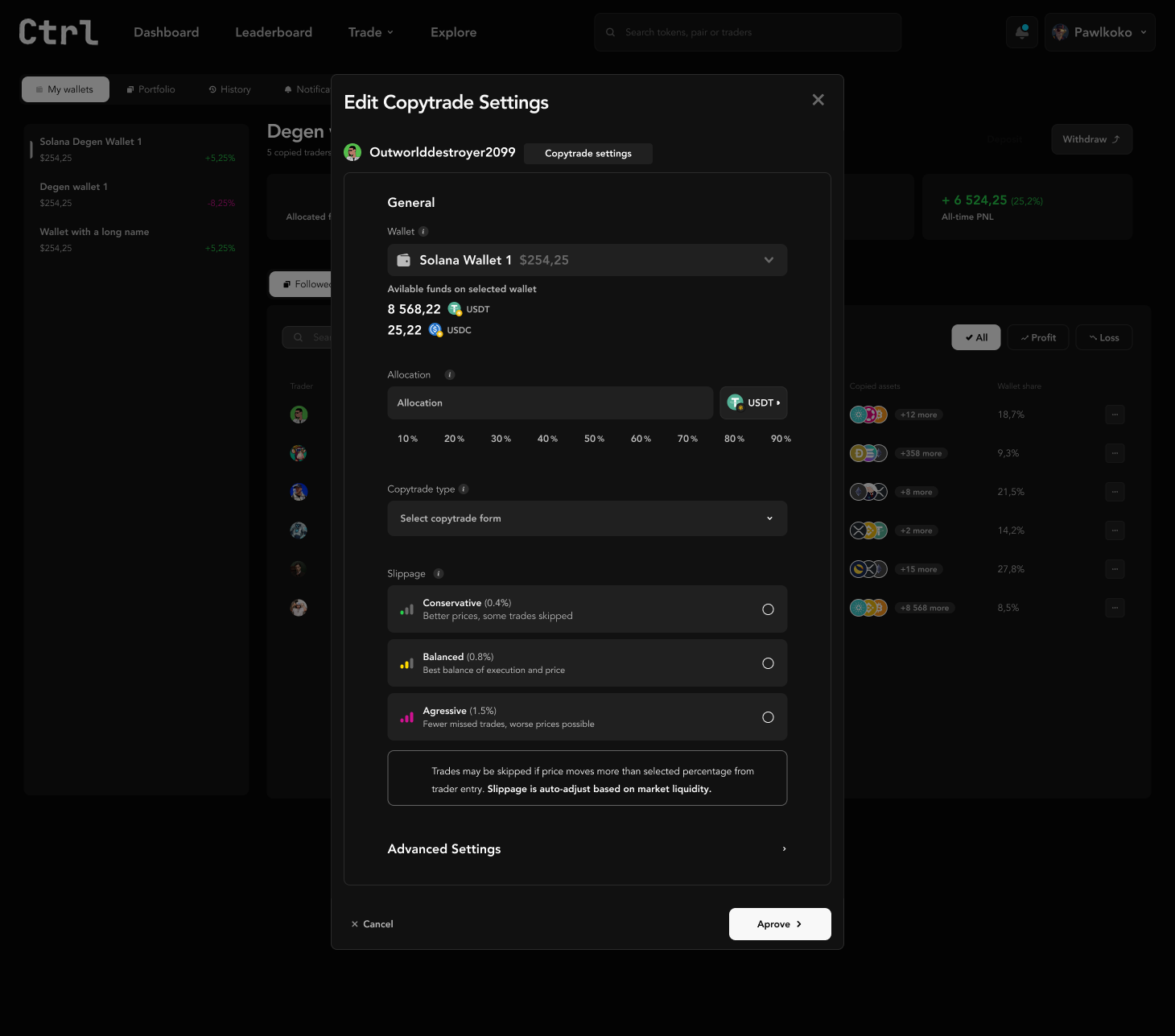Click copied assets icons beside +12 more

point(868,415)
